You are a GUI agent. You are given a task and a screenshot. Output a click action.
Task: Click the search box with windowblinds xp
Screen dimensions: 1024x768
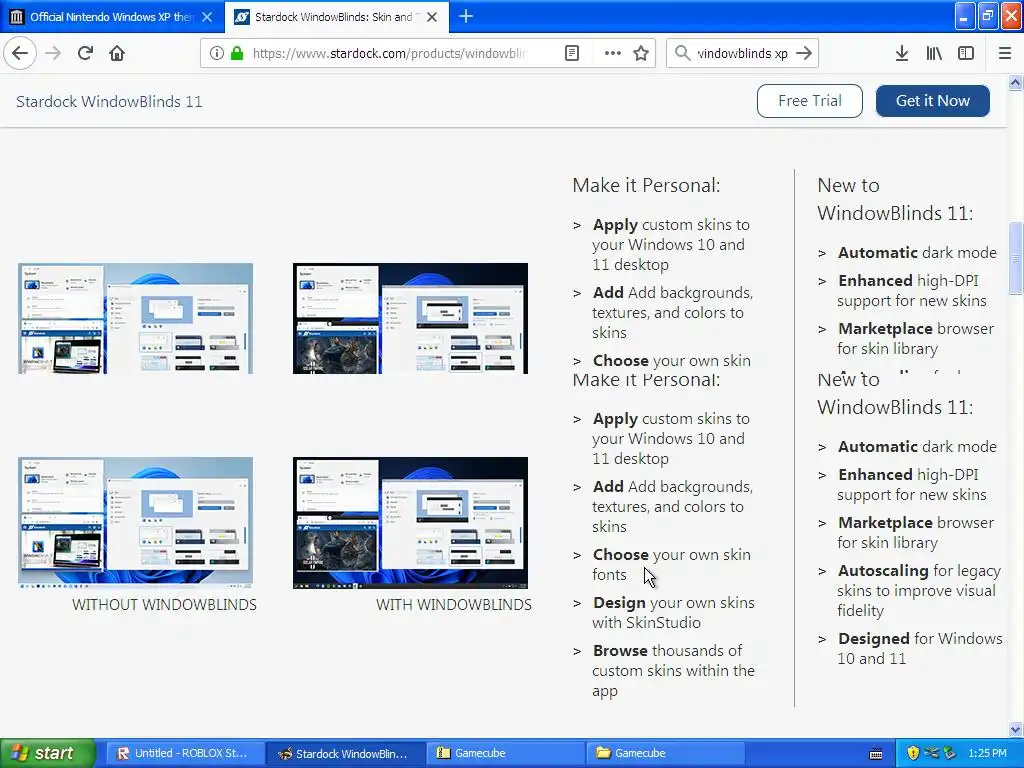click(742, 53)
